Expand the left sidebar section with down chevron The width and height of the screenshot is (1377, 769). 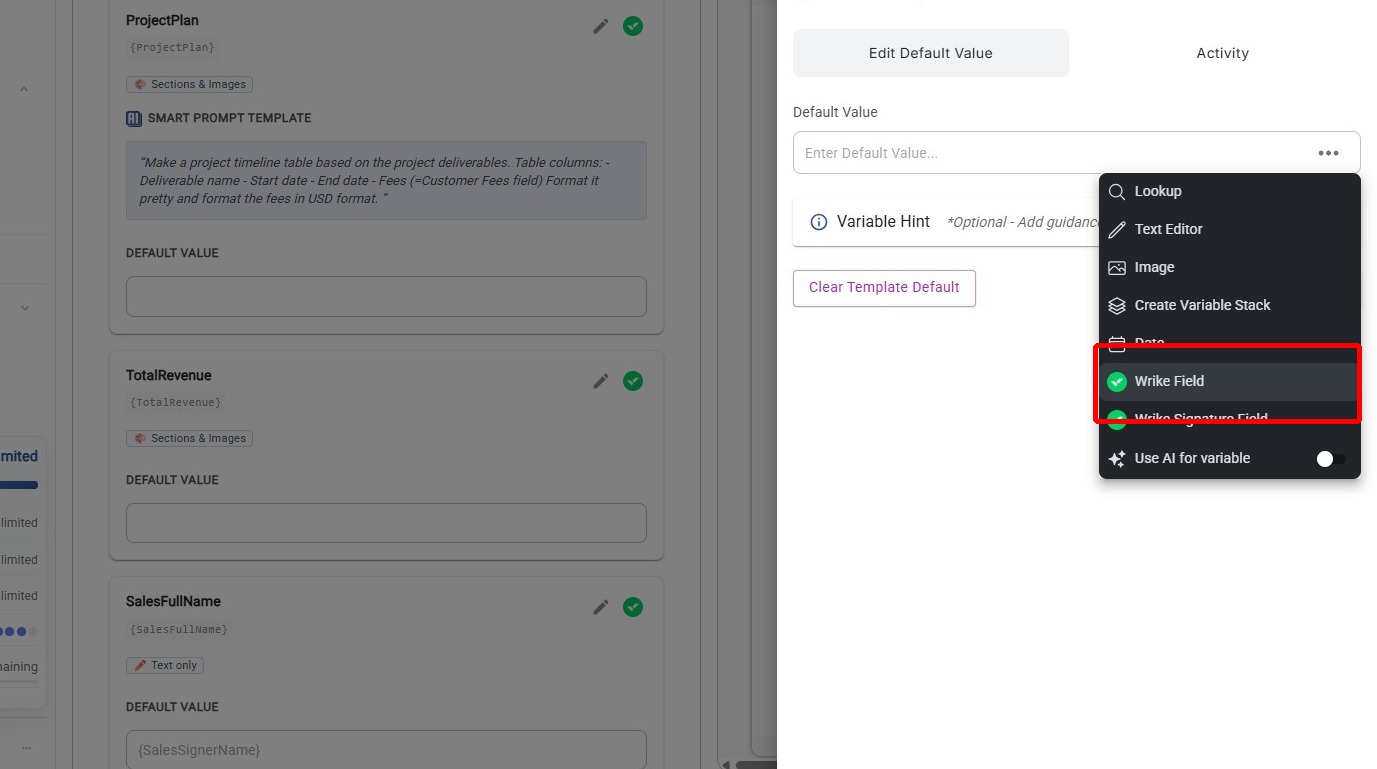click(x=25, y=308)
